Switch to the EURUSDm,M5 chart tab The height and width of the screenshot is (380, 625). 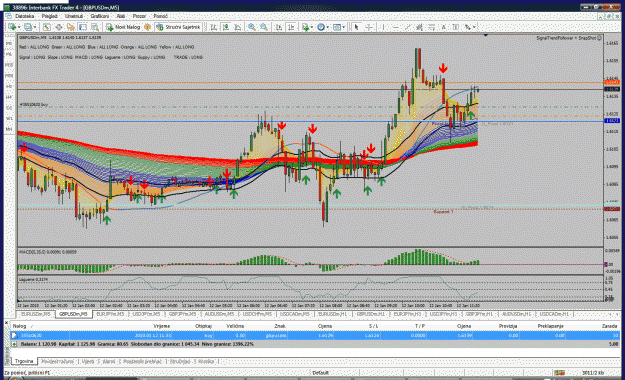[x=35, y=314]
